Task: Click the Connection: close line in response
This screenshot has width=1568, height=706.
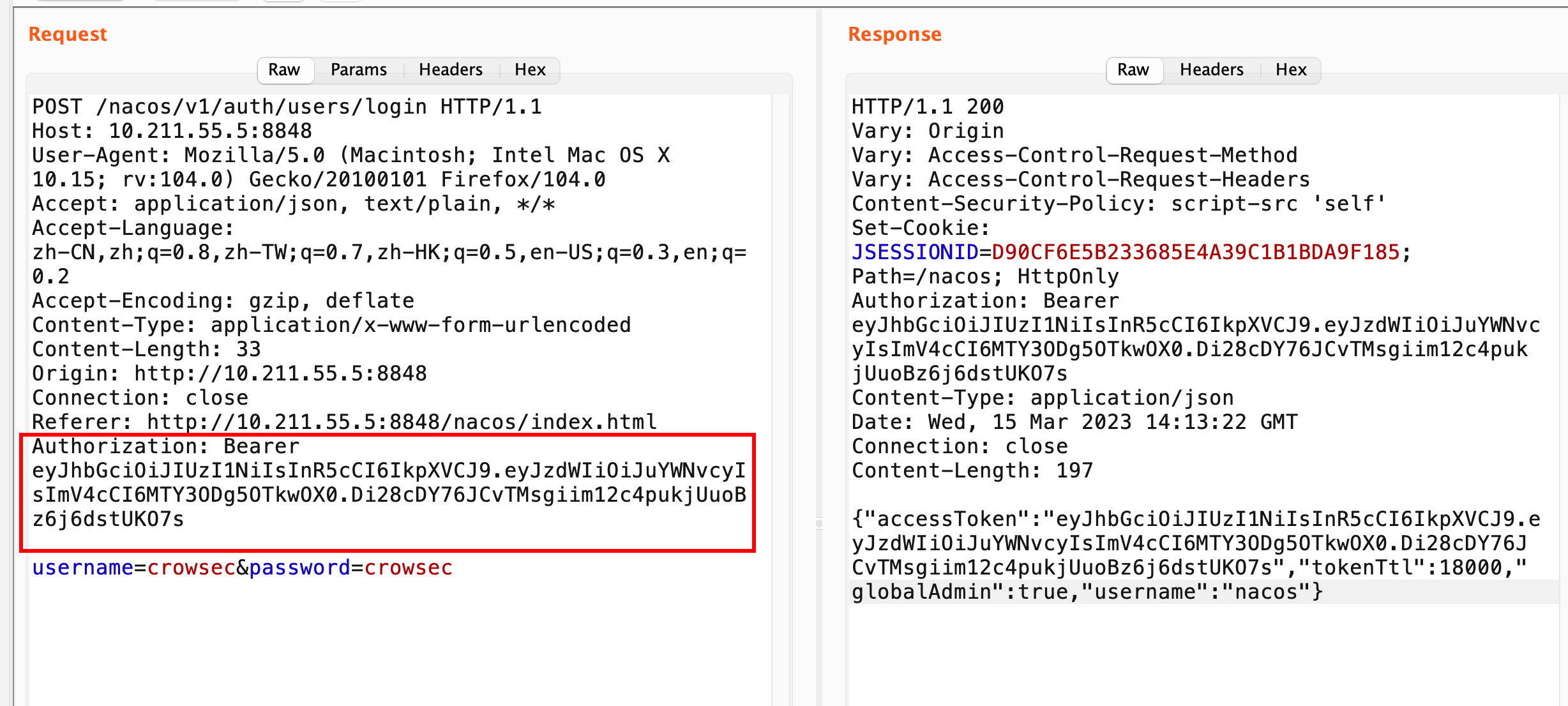Action: click(x=960, y=446)
